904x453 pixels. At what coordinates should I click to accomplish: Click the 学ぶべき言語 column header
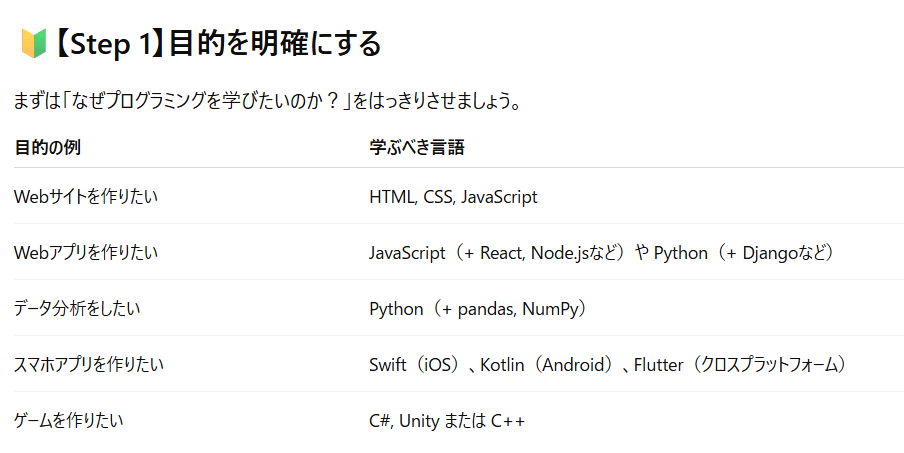click(417, 148)
